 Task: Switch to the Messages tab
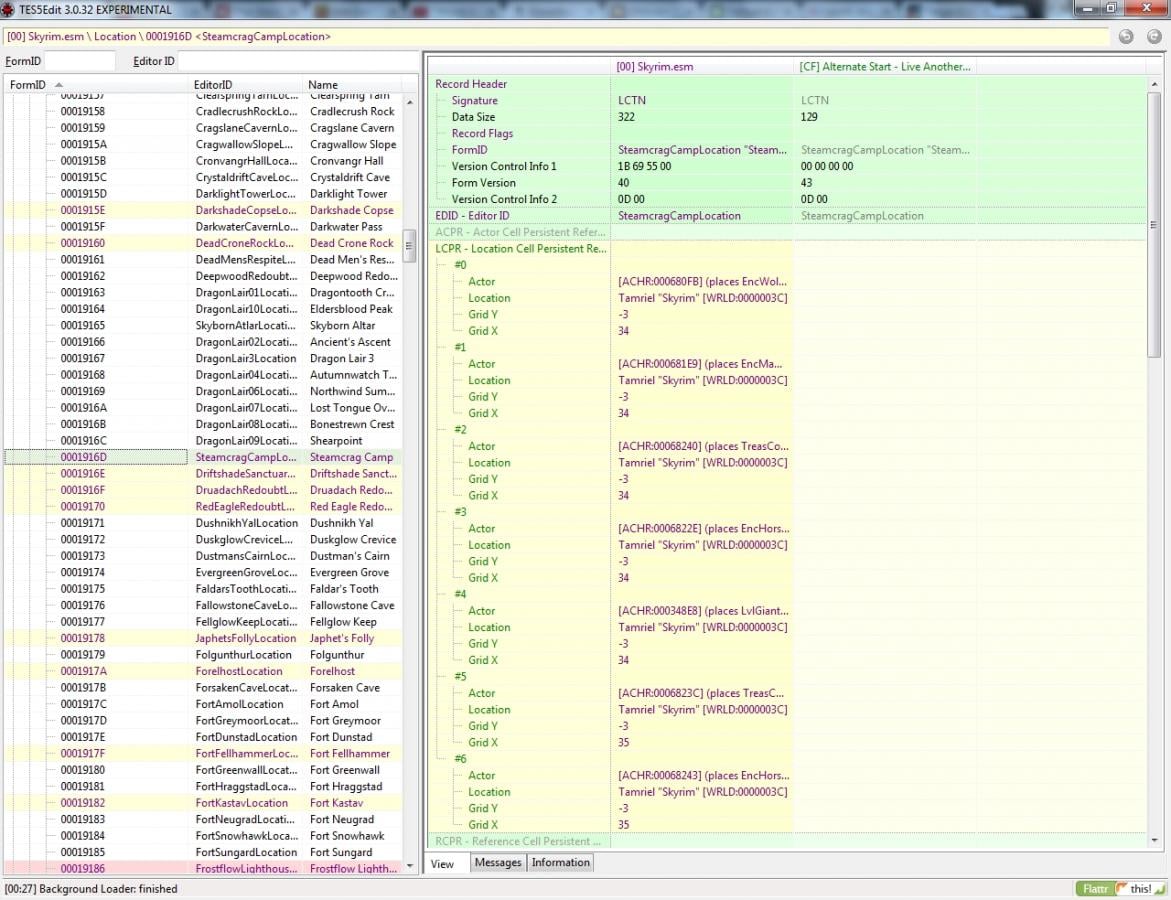click(x=498, y=863)
